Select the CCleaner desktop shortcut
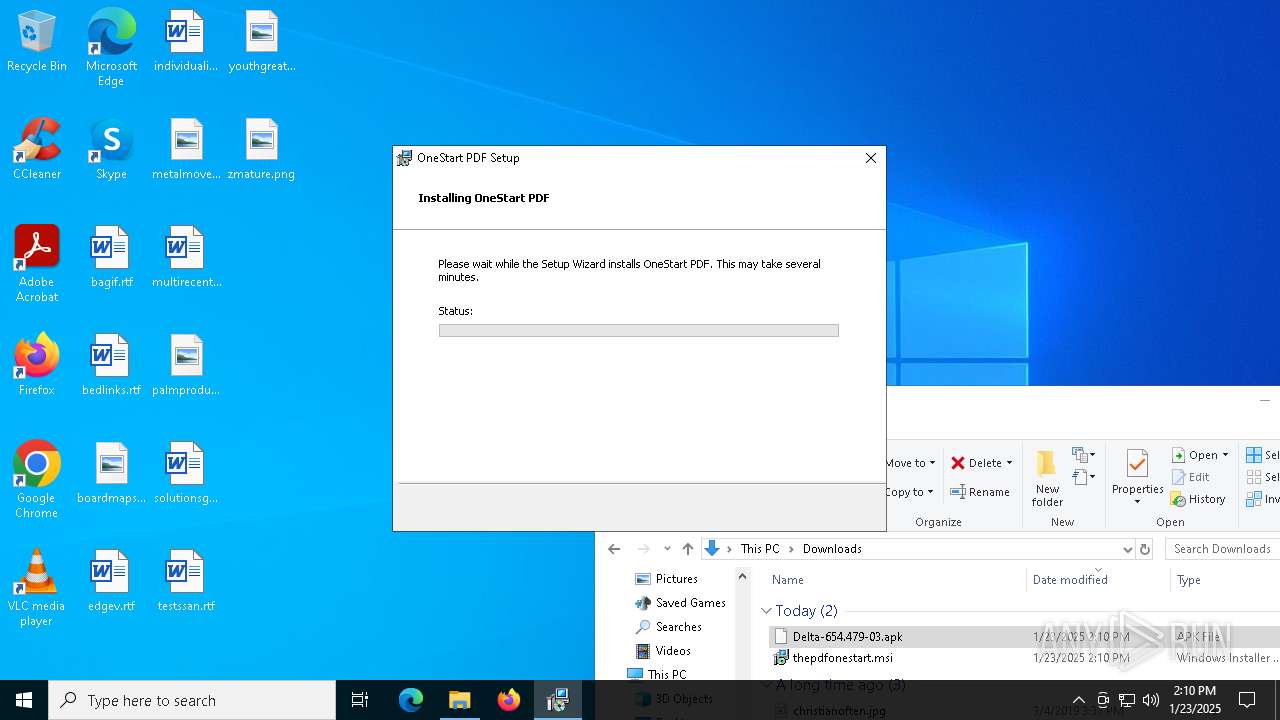1280x720 pixels. click(x=37, y=150)
